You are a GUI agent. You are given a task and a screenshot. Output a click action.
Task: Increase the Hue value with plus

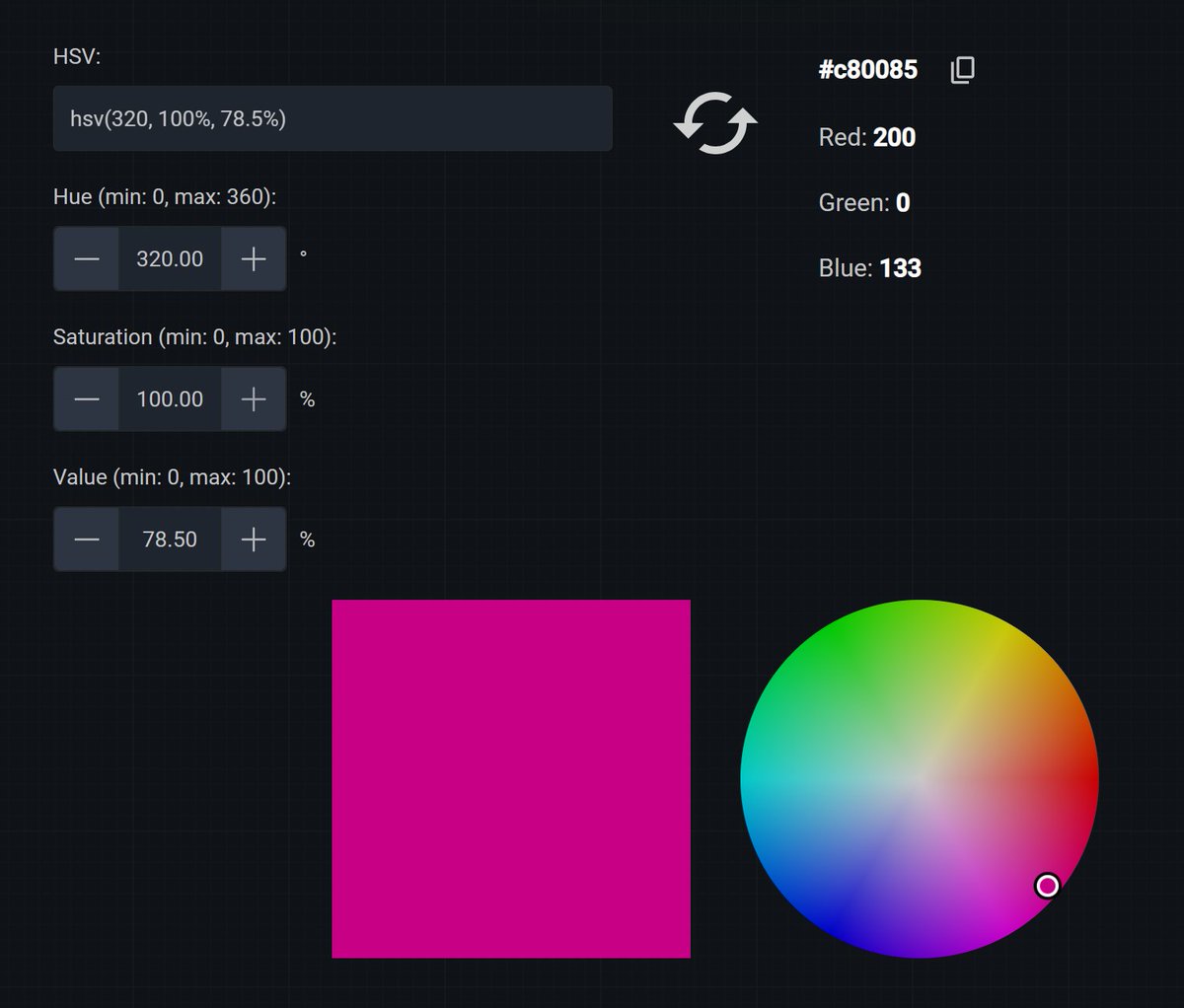click(x=254, y=258)
